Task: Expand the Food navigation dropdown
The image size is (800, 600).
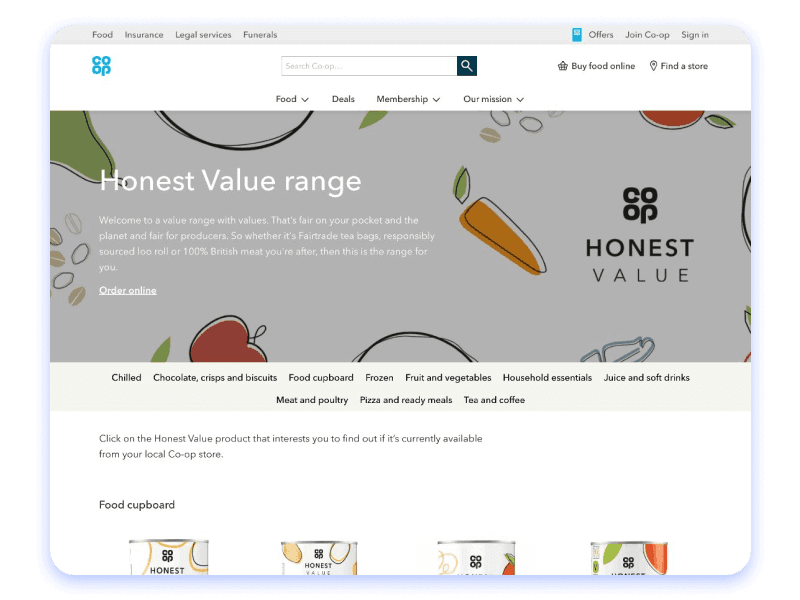Action: coord(292,99)
